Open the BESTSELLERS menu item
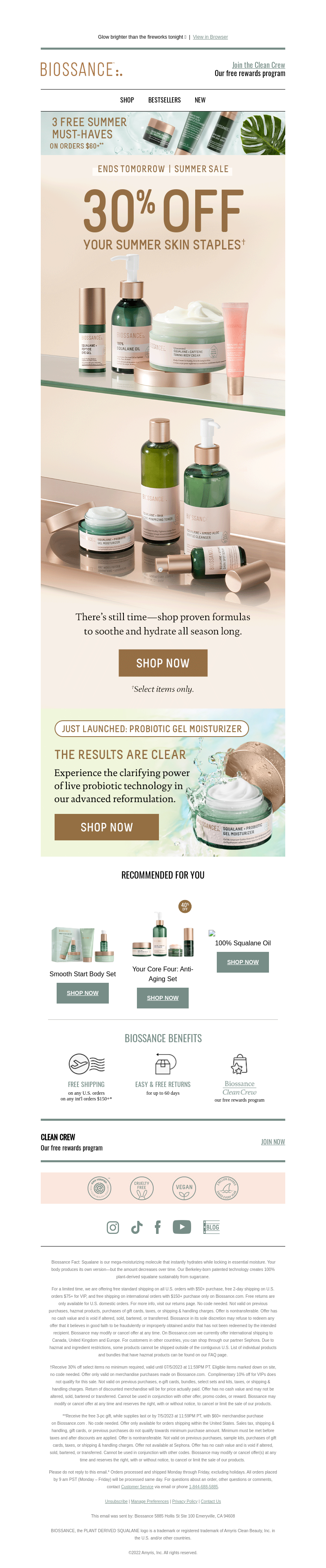This screenshot has width=326, height=1568. [x=165, y=100]
